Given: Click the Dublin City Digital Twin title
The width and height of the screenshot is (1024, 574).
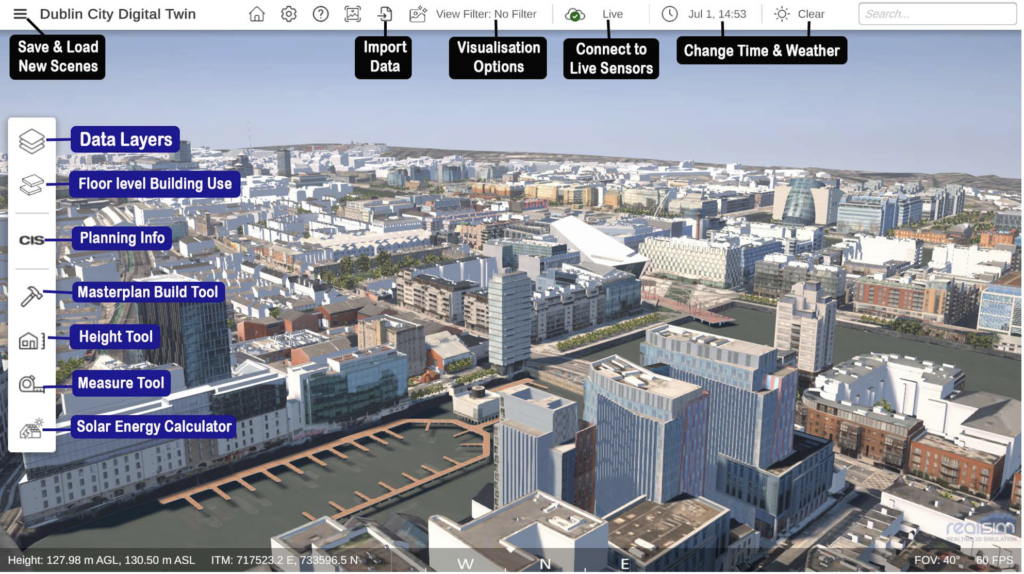Looking at the screenshot, I should tap(118, 14).
